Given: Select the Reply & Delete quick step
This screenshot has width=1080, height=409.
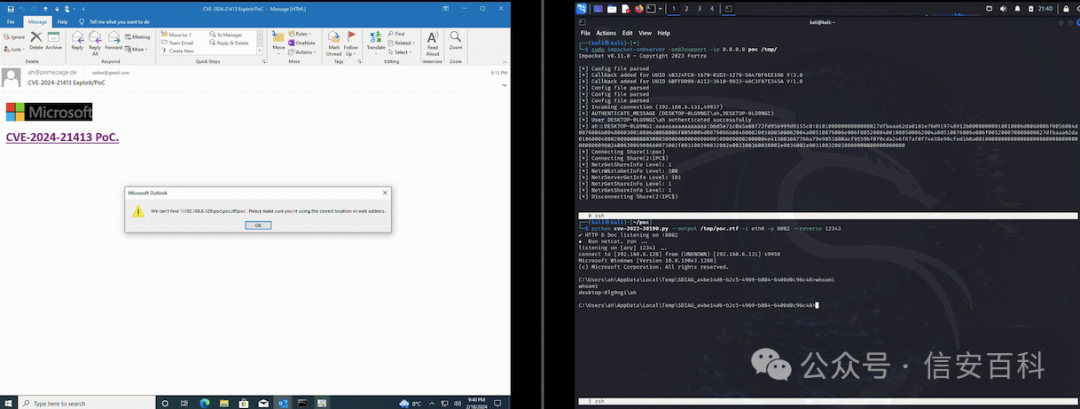Looking at the screenshot, I should pos(229,43).
